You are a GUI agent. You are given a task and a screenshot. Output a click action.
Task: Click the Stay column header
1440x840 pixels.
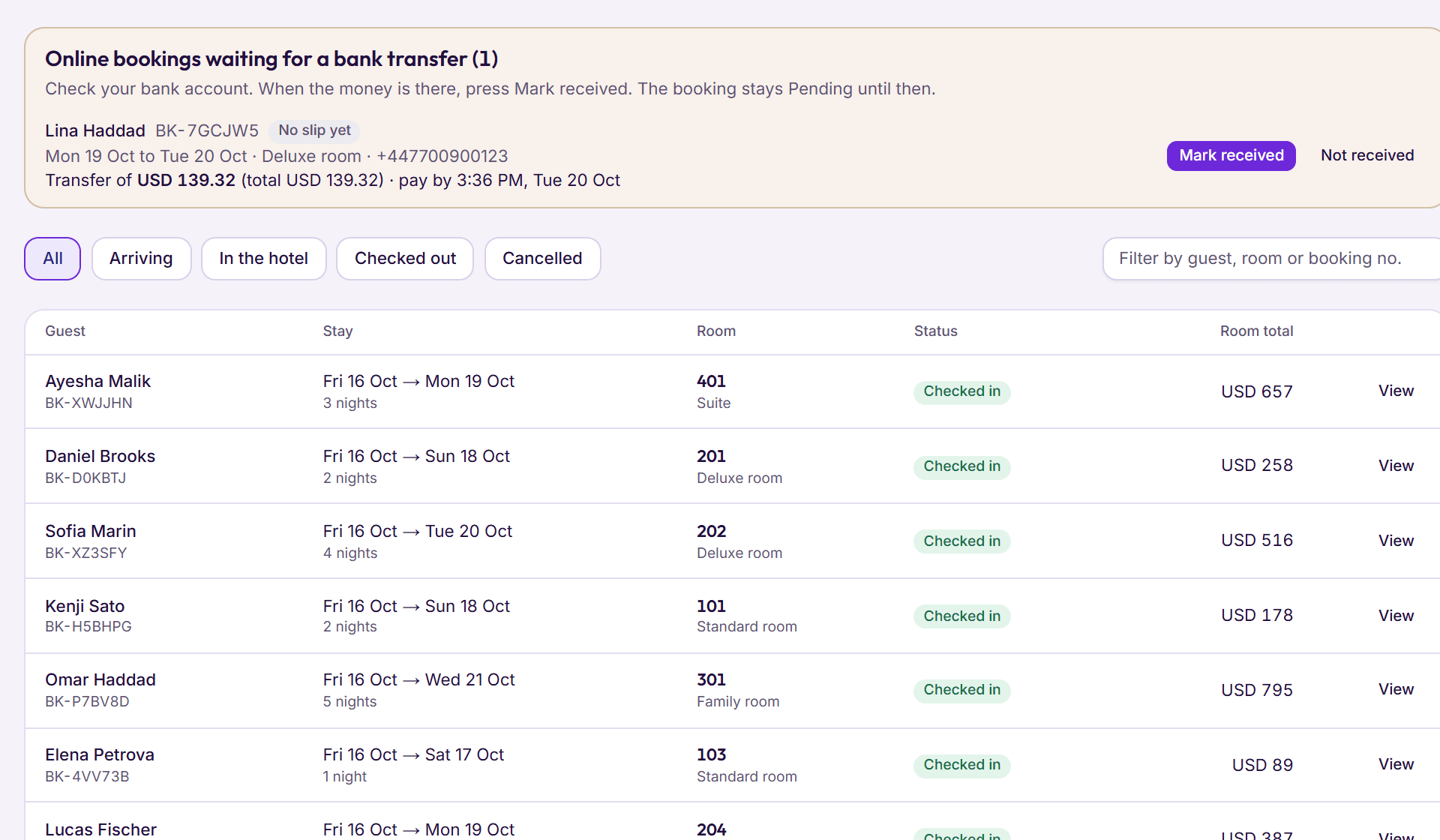337,331
